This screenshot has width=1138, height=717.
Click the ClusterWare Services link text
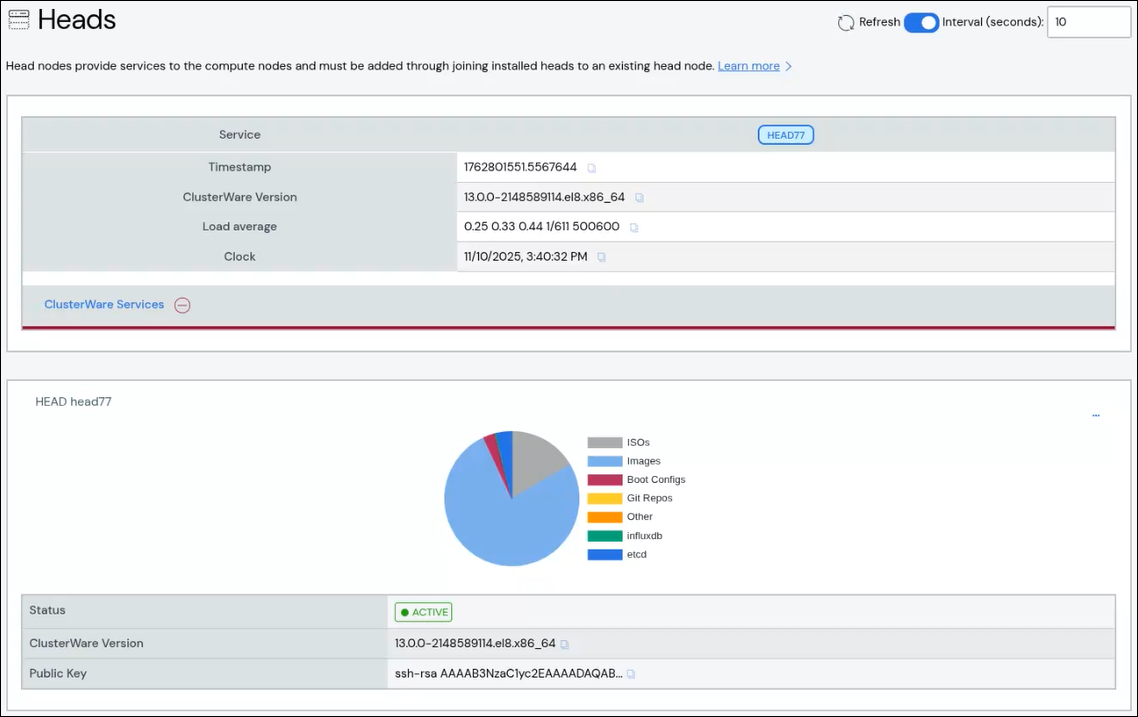click(104, 305)
